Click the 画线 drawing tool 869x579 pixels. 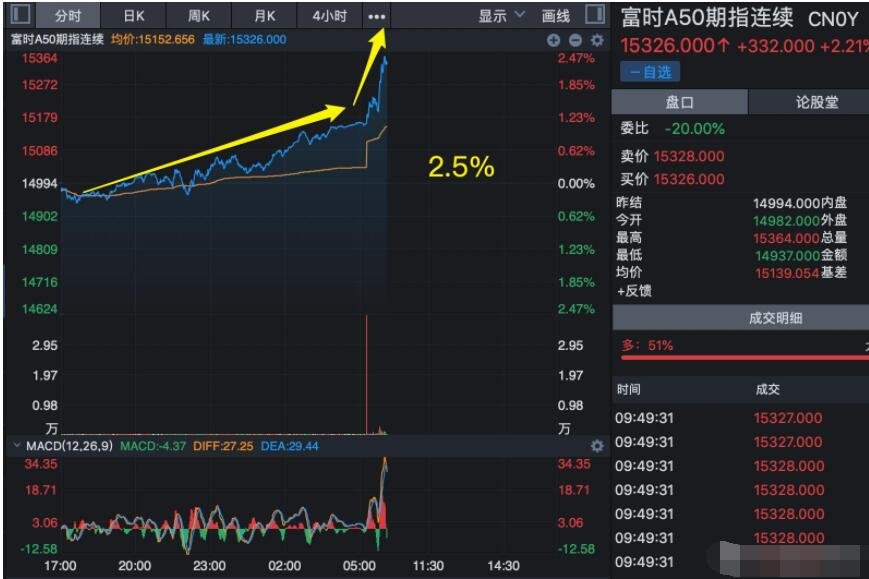[556, 16]
